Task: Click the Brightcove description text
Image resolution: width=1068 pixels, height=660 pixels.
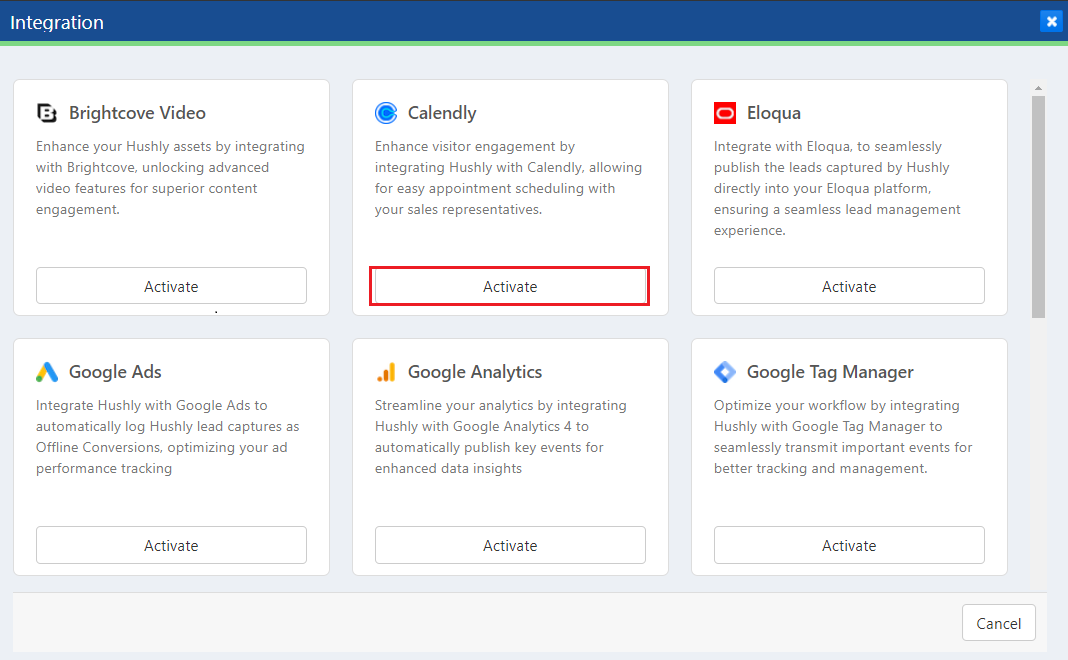Action: tap(170, 178)
